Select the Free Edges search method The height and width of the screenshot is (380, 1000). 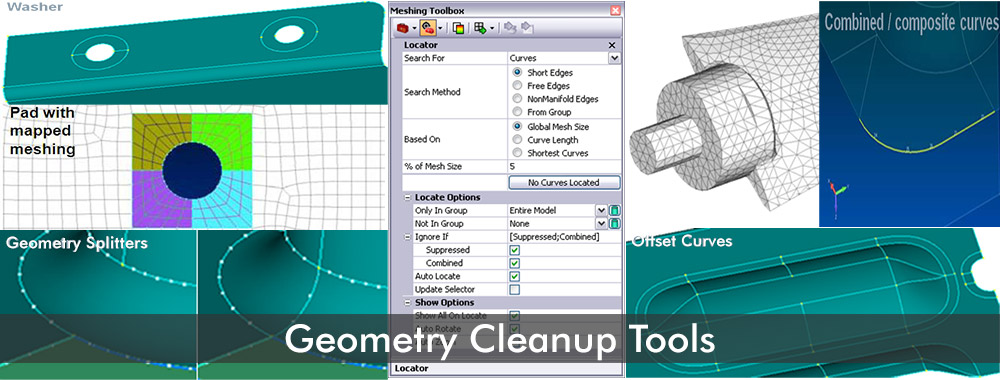(518, 86)
